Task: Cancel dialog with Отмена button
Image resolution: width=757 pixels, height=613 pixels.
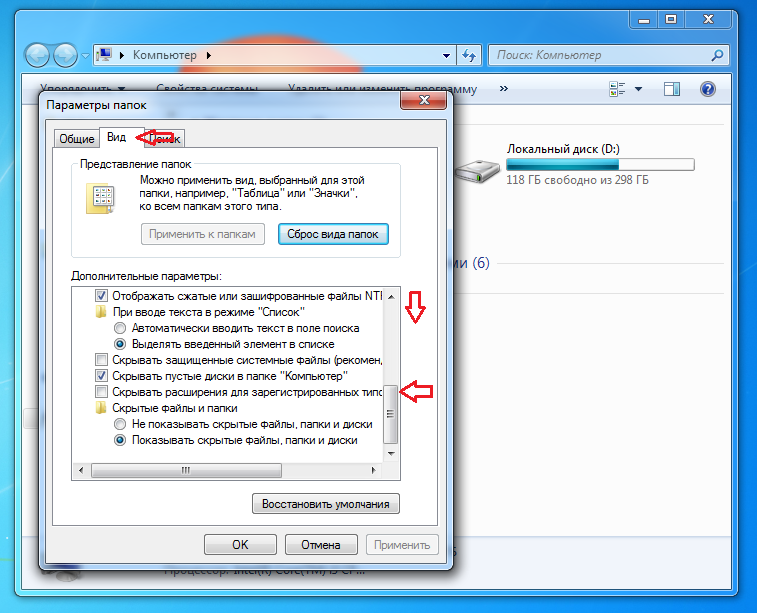Action: click(321, 545)
